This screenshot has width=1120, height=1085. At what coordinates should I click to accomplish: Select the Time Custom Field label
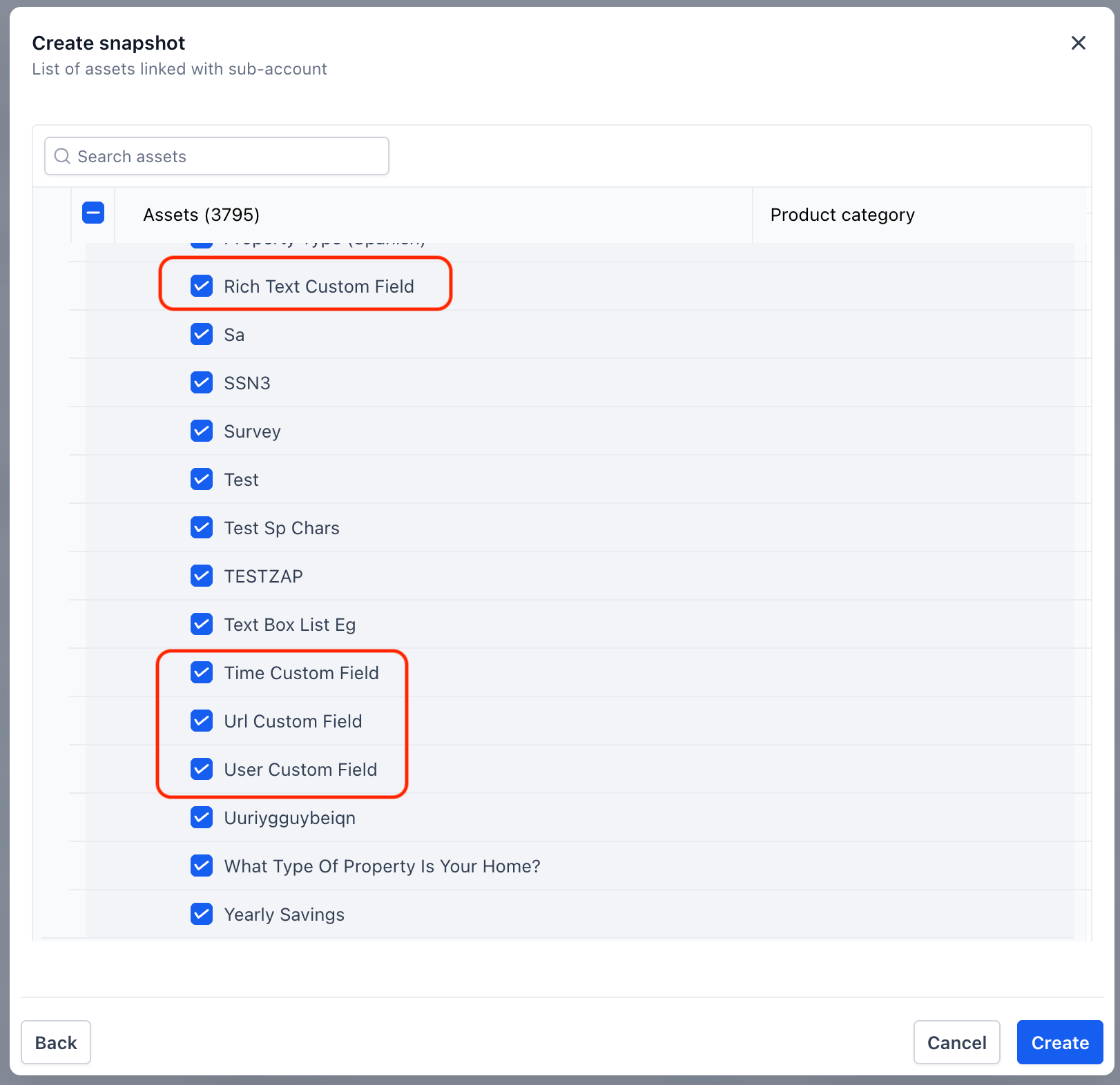(302, 673)
